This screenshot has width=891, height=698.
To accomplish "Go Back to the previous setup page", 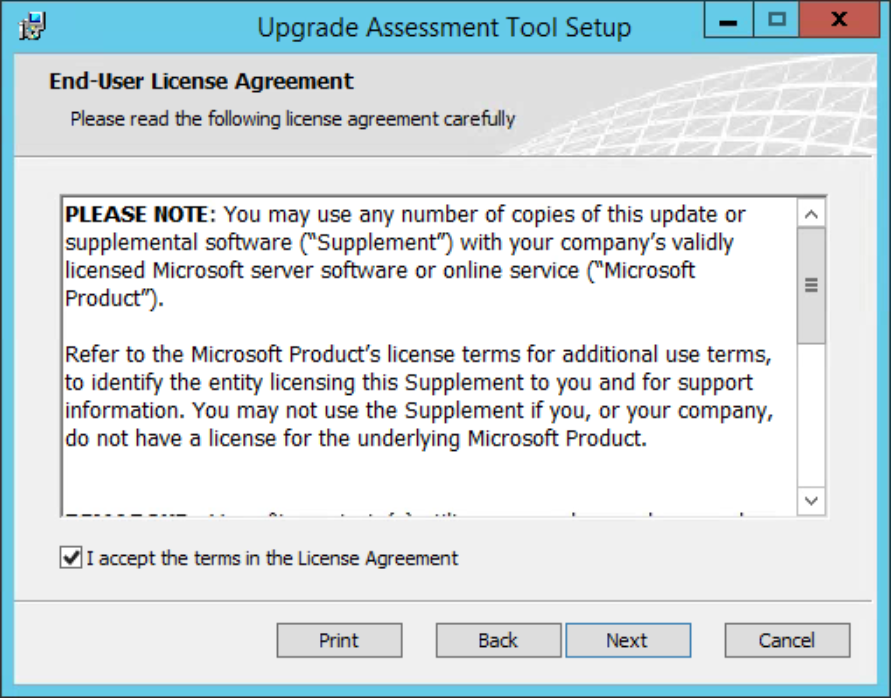I will 498,641.
